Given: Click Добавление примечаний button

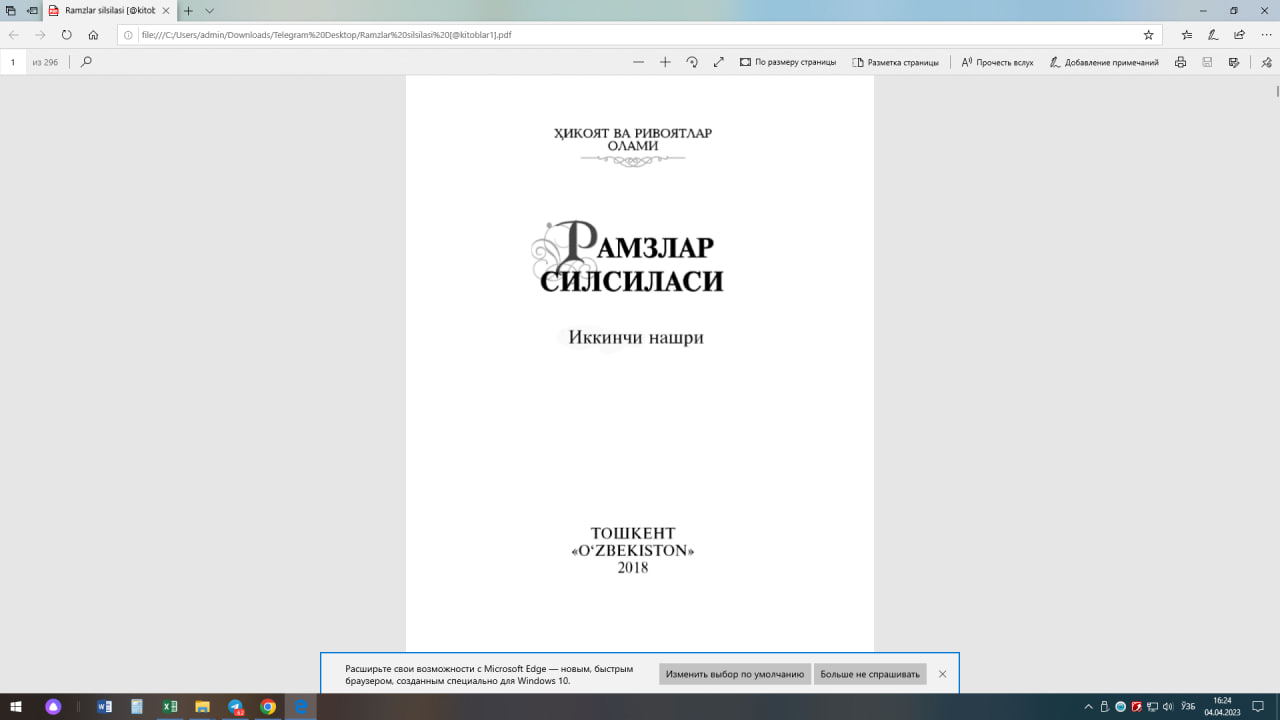Looking at the screenshot, I should 1104,62.
